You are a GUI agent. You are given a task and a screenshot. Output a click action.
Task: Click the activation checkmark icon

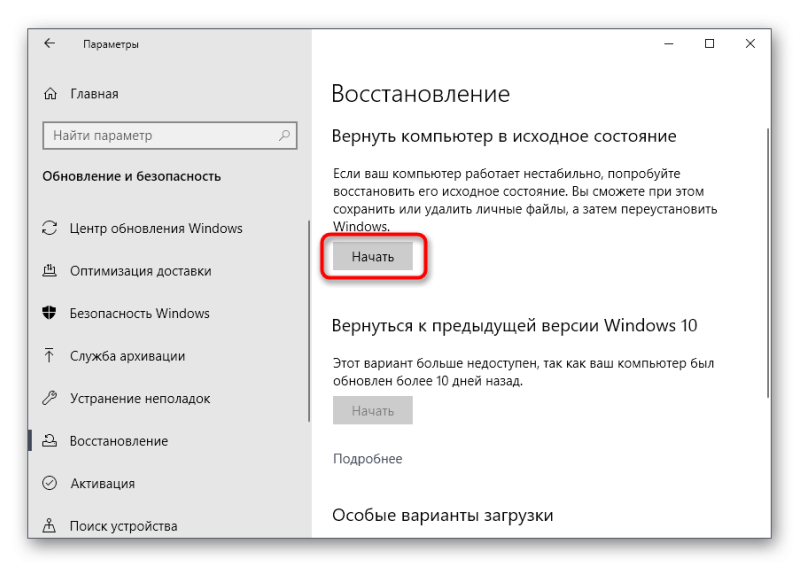pos(49,483)
